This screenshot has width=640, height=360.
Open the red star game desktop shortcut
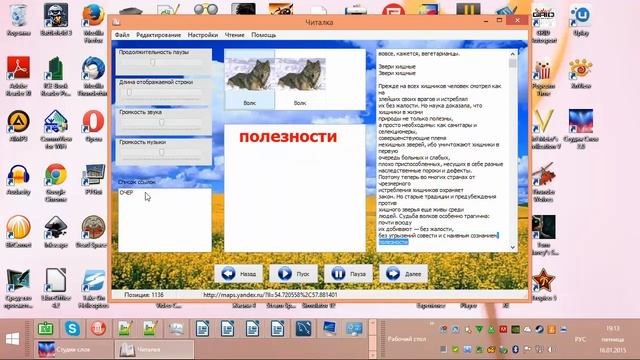(544, 285)
